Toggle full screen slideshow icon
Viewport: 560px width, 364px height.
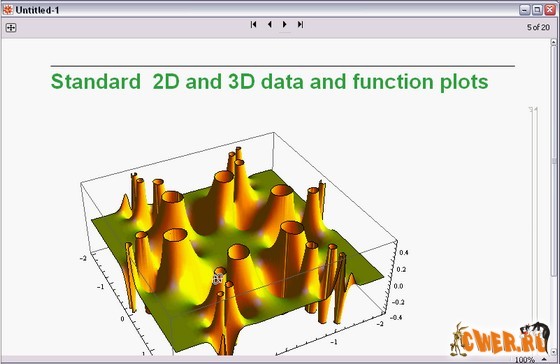coord(11,28)
